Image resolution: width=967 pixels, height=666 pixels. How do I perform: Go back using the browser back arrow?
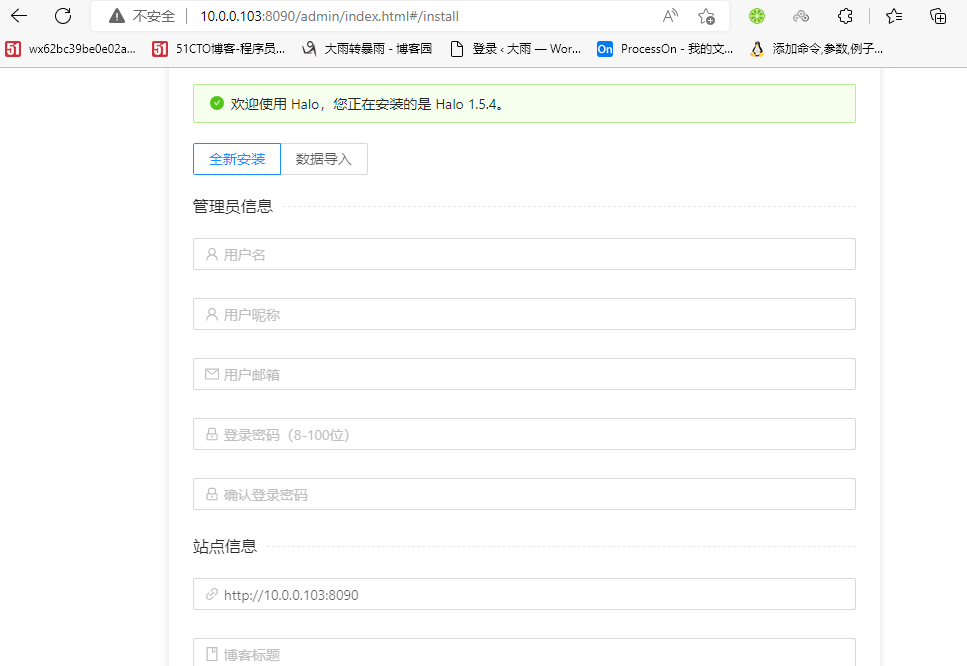(19, 16)
